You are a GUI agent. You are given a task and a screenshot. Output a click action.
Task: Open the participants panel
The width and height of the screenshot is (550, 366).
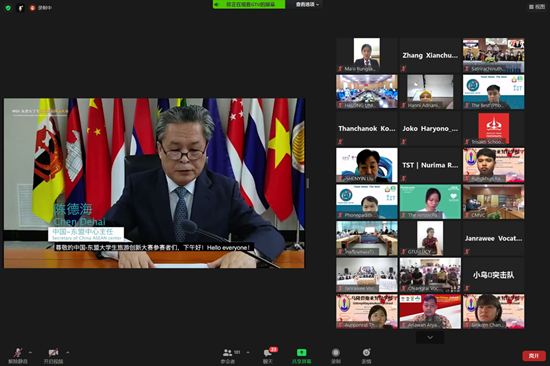[228, 355]
